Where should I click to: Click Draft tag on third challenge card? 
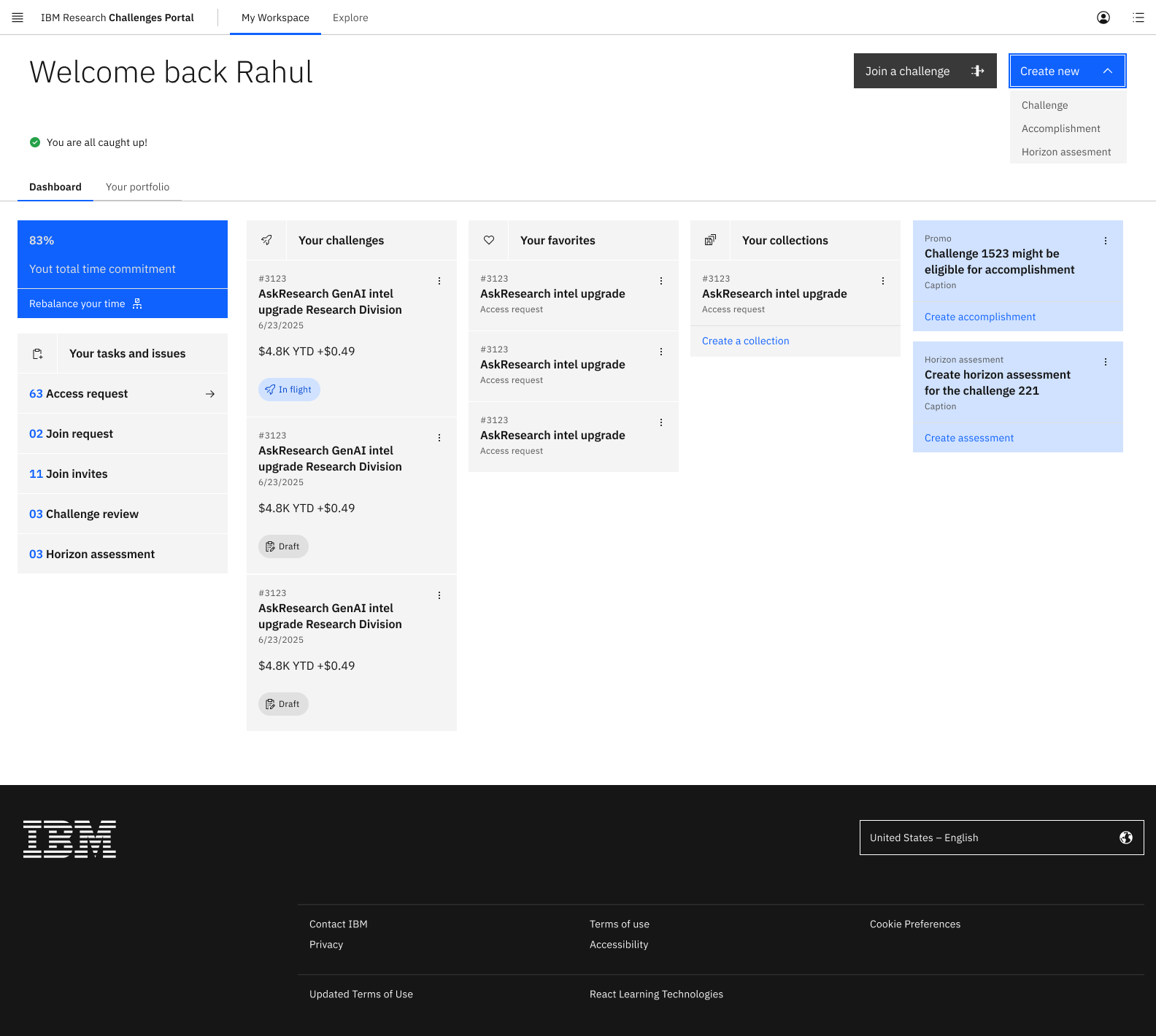283,704
